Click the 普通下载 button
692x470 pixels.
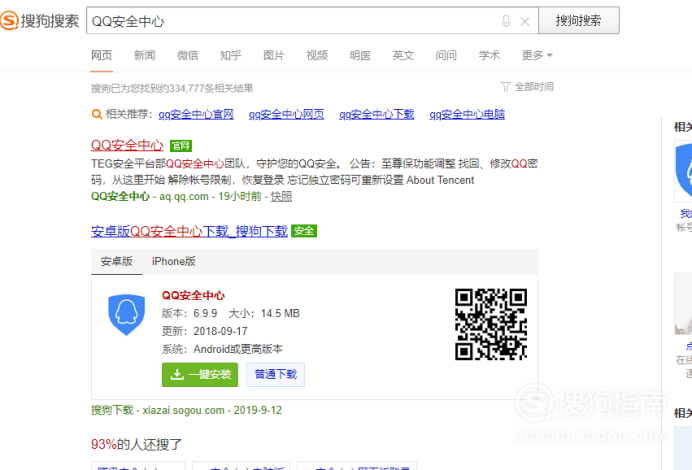[x=276, y=375]
